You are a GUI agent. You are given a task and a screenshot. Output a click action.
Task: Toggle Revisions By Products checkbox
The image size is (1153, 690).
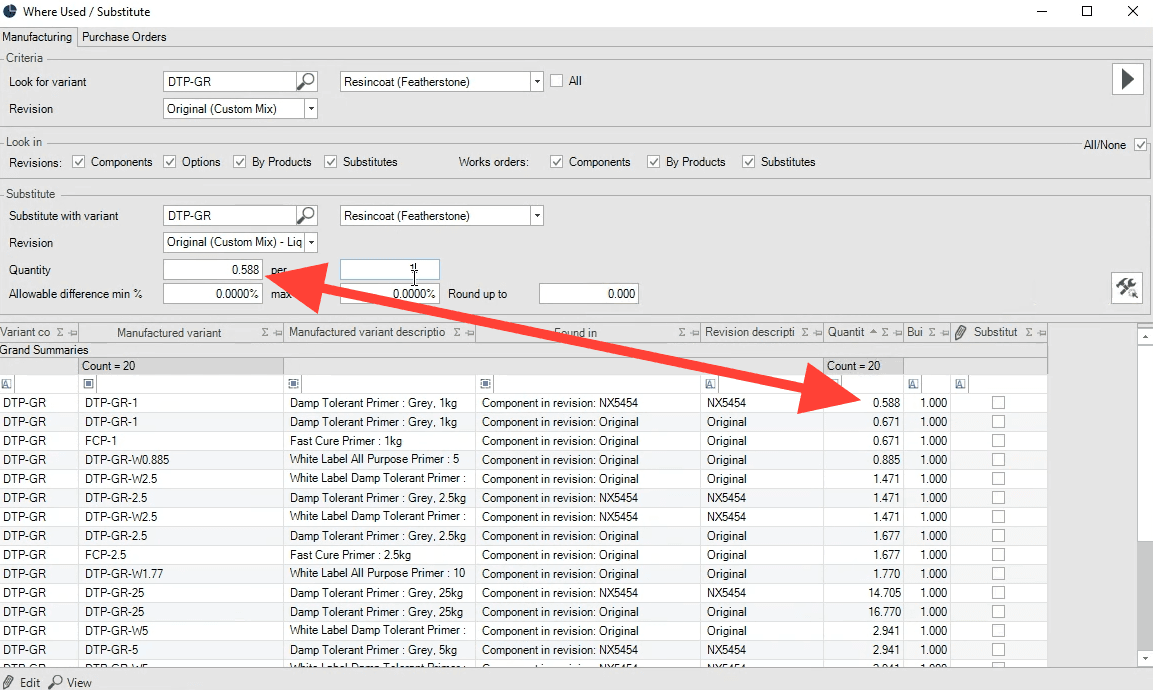240,162
